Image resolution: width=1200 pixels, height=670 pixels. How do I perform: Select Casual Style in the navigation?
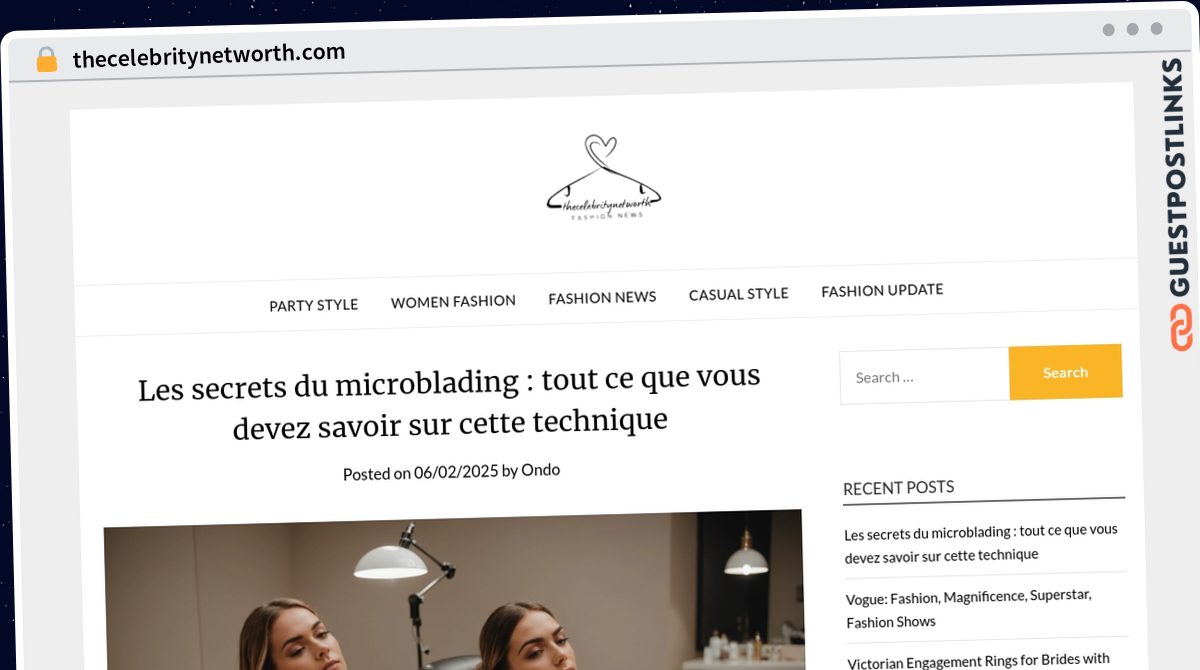[x=738, y=294]
